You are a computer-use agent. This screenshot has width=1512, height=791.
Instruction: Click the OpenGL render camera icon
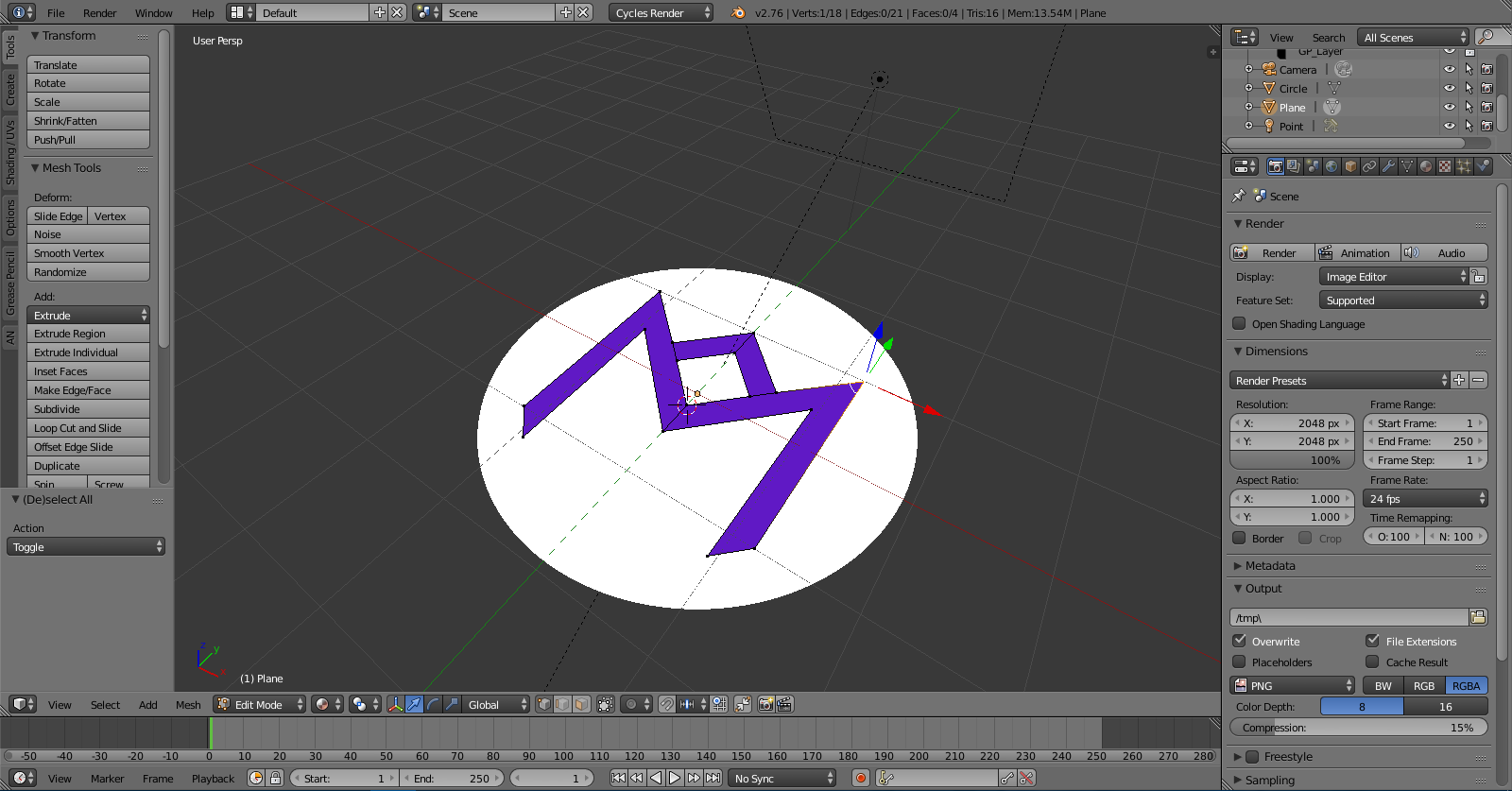click(x=765, y=704)
